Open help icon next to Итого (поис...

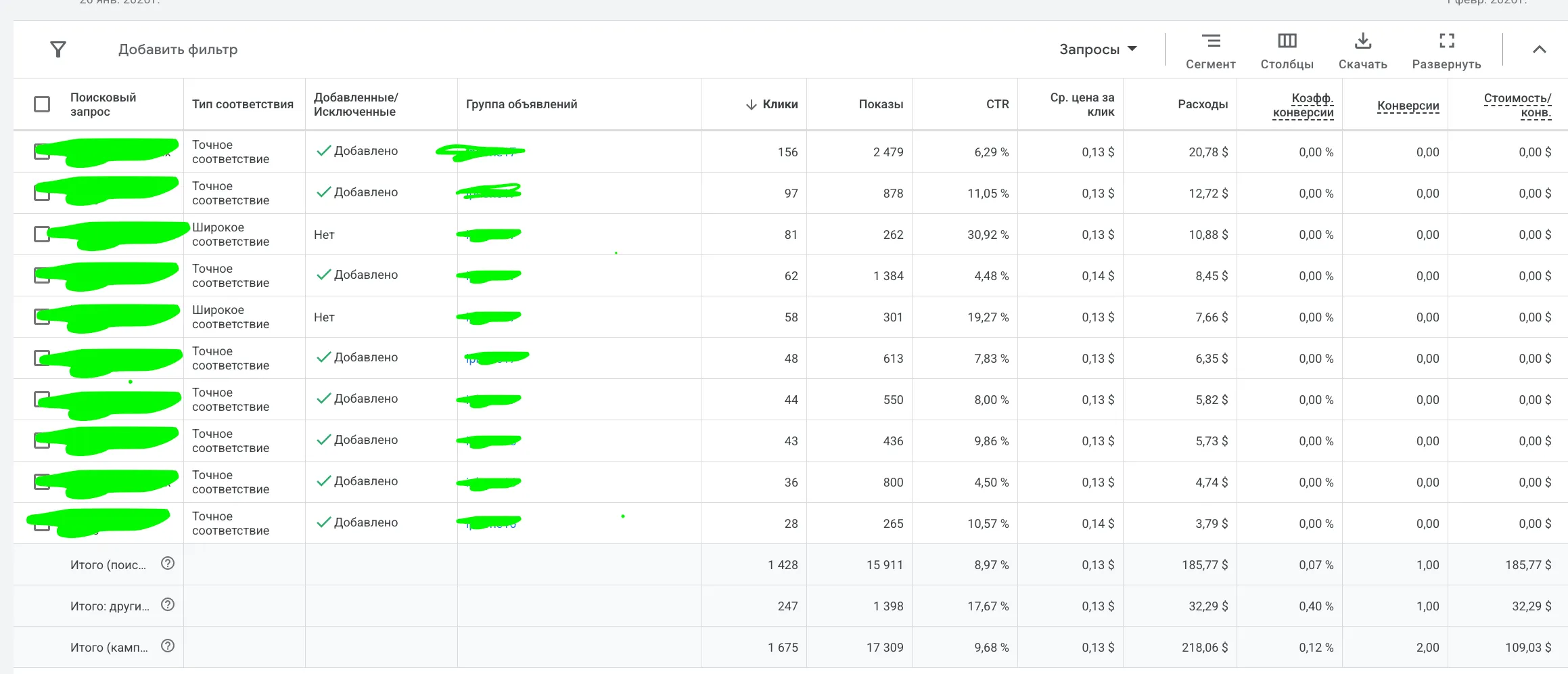point(168,563)
